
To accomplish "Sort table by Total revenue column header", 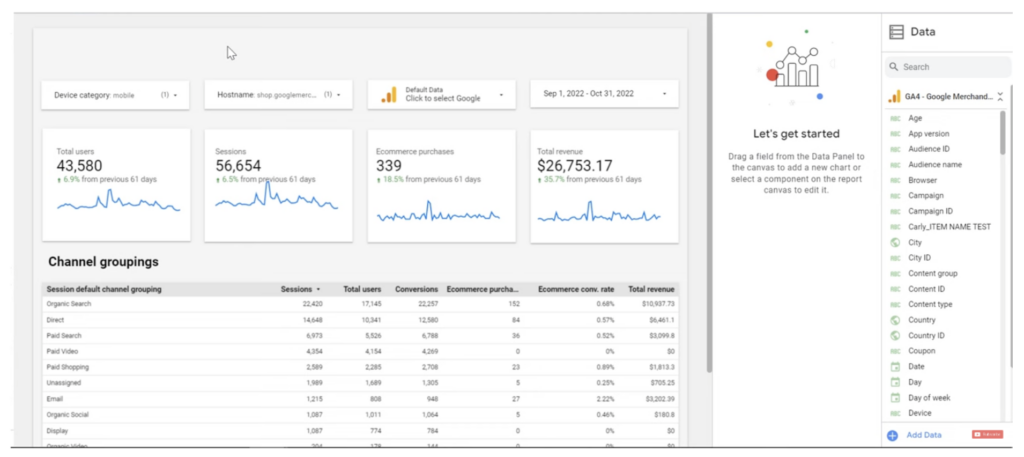I will 651,289.
